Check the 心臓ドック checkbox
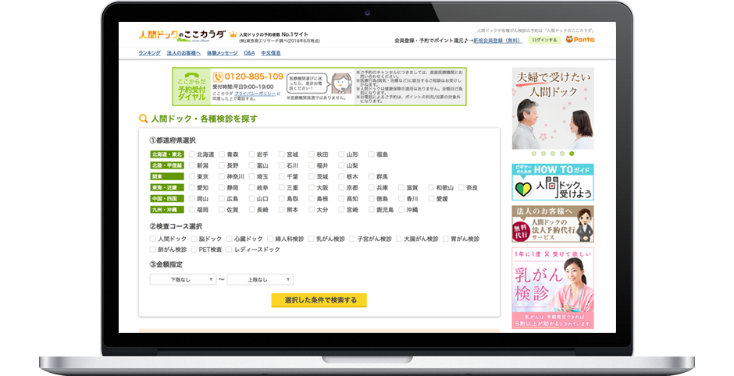Image resolution: width=734 pixels, height=376 pixels. pyautogui.click(x=229, y=239)
